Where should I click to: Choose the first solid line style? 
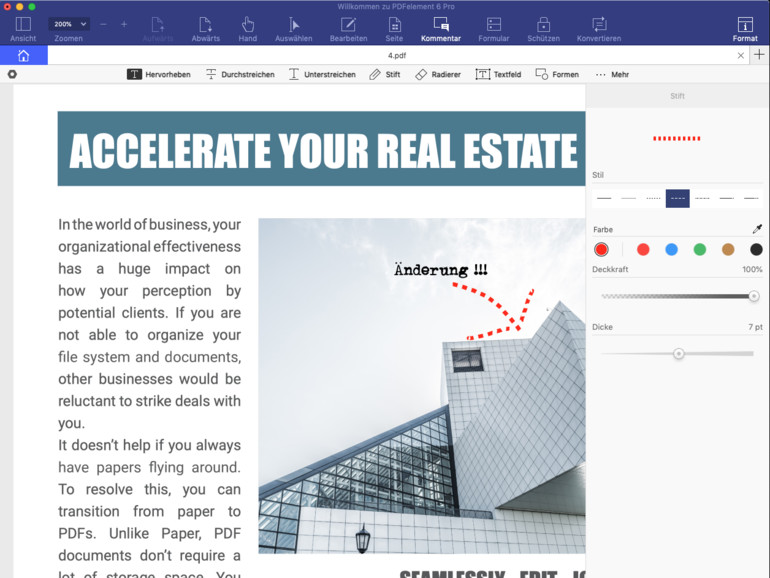[604, 198]
